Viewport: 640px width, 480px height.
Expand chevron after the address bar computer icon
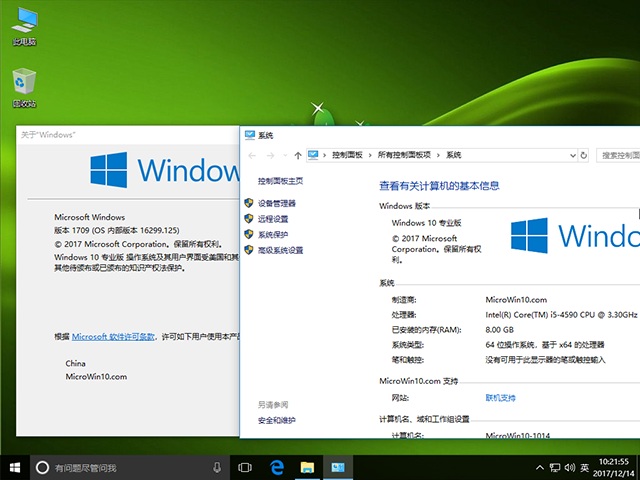click(324, 156)
